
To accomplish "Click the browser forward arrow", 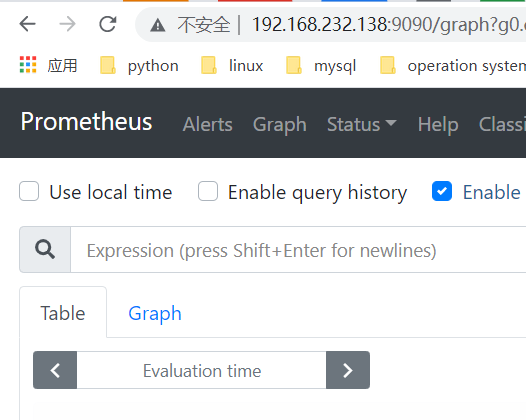I will pyautogui.click(x=67, y=24).
